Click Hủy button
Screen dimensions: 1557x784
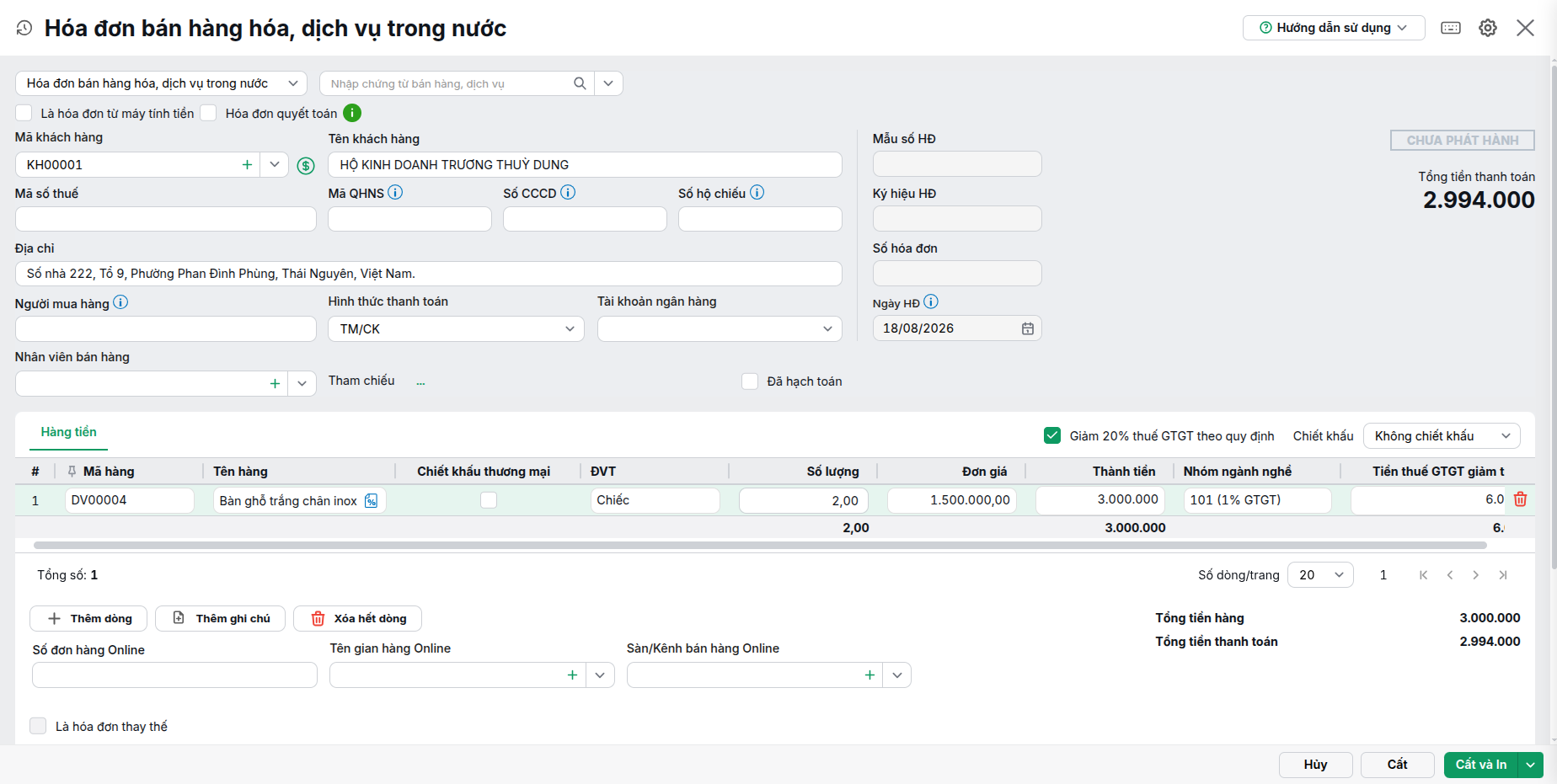tap(1315, 765)
